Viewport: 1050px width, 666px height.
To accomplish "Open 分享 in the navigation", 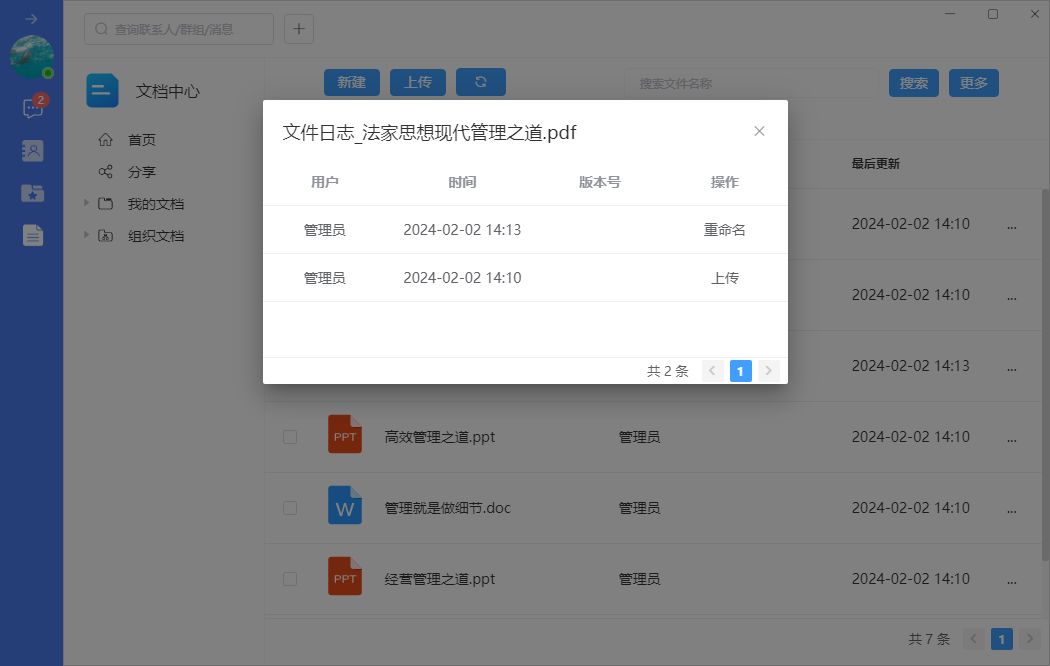I will [x=141, y=172].
